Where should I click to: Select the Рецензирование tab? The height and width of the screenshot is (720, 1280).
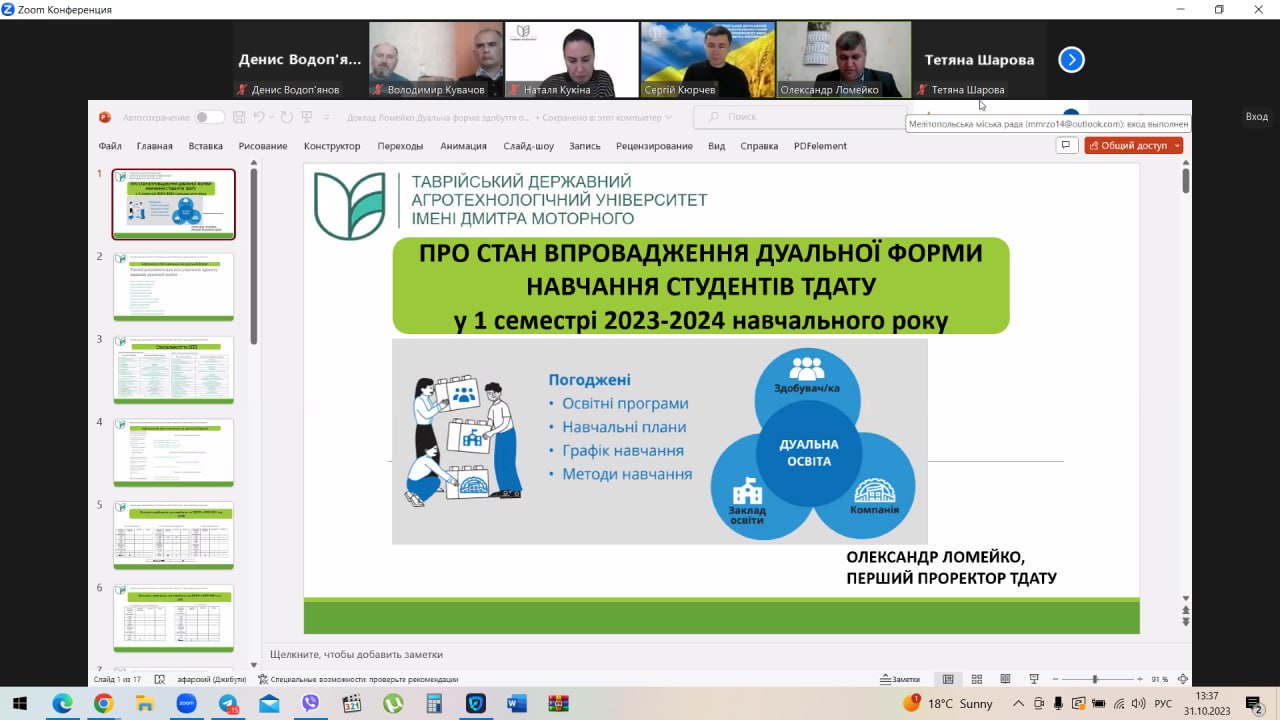(x=654, y=146)
